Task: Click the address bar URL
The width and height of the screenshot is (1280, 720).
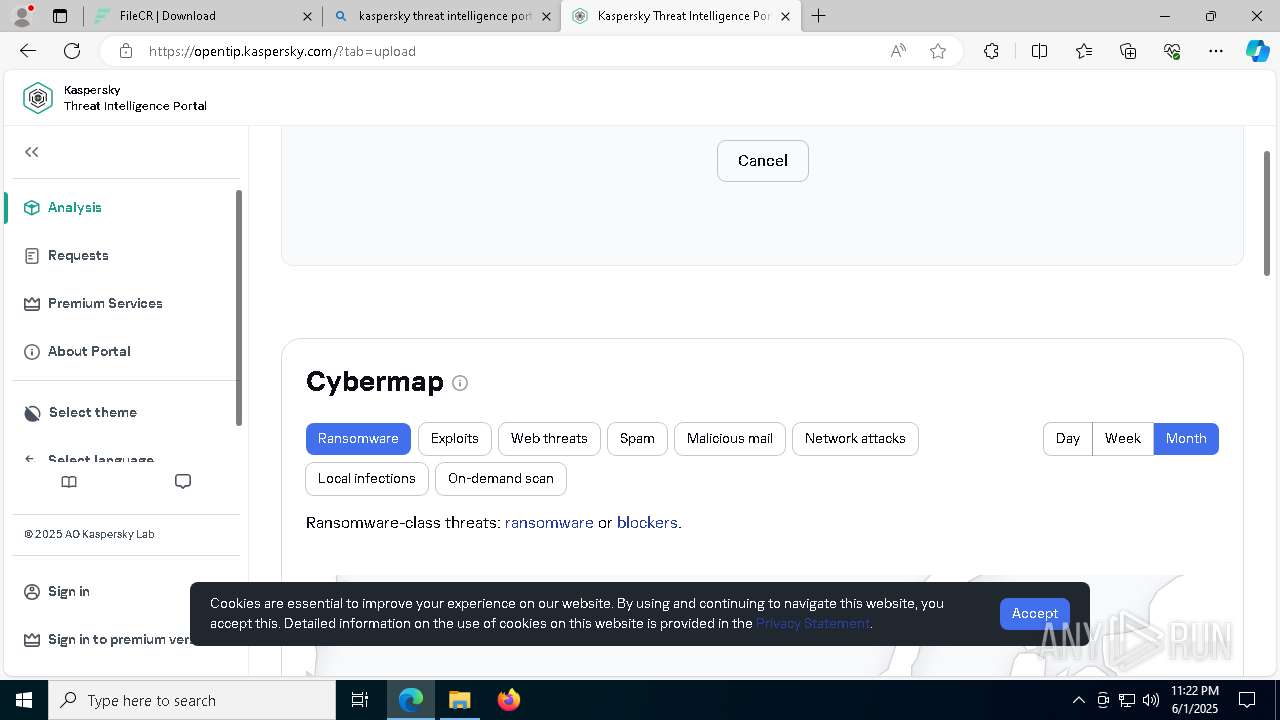Action: click(282, 51)
